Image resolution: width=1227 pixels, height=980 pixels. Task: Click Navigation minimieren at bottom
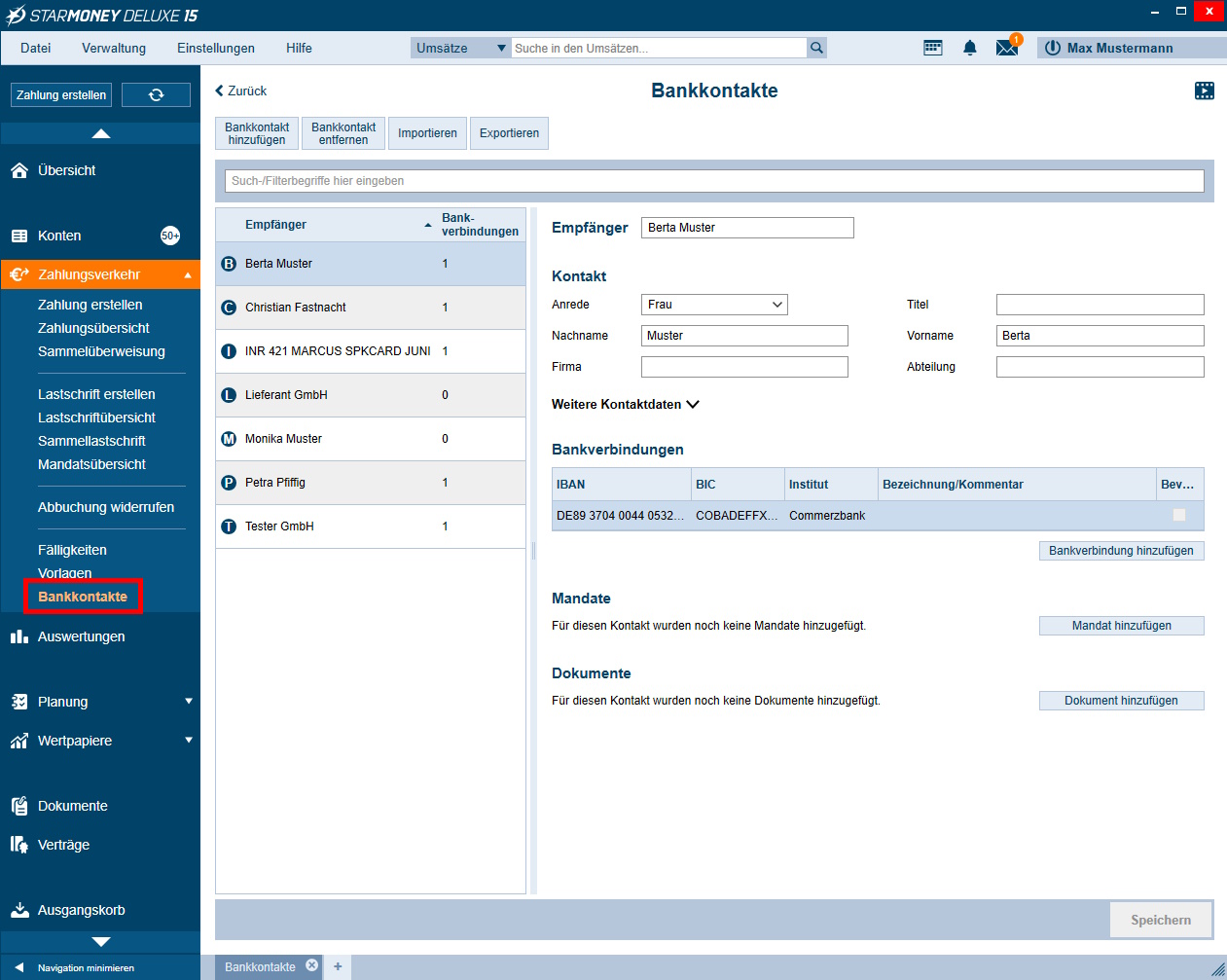86,968
